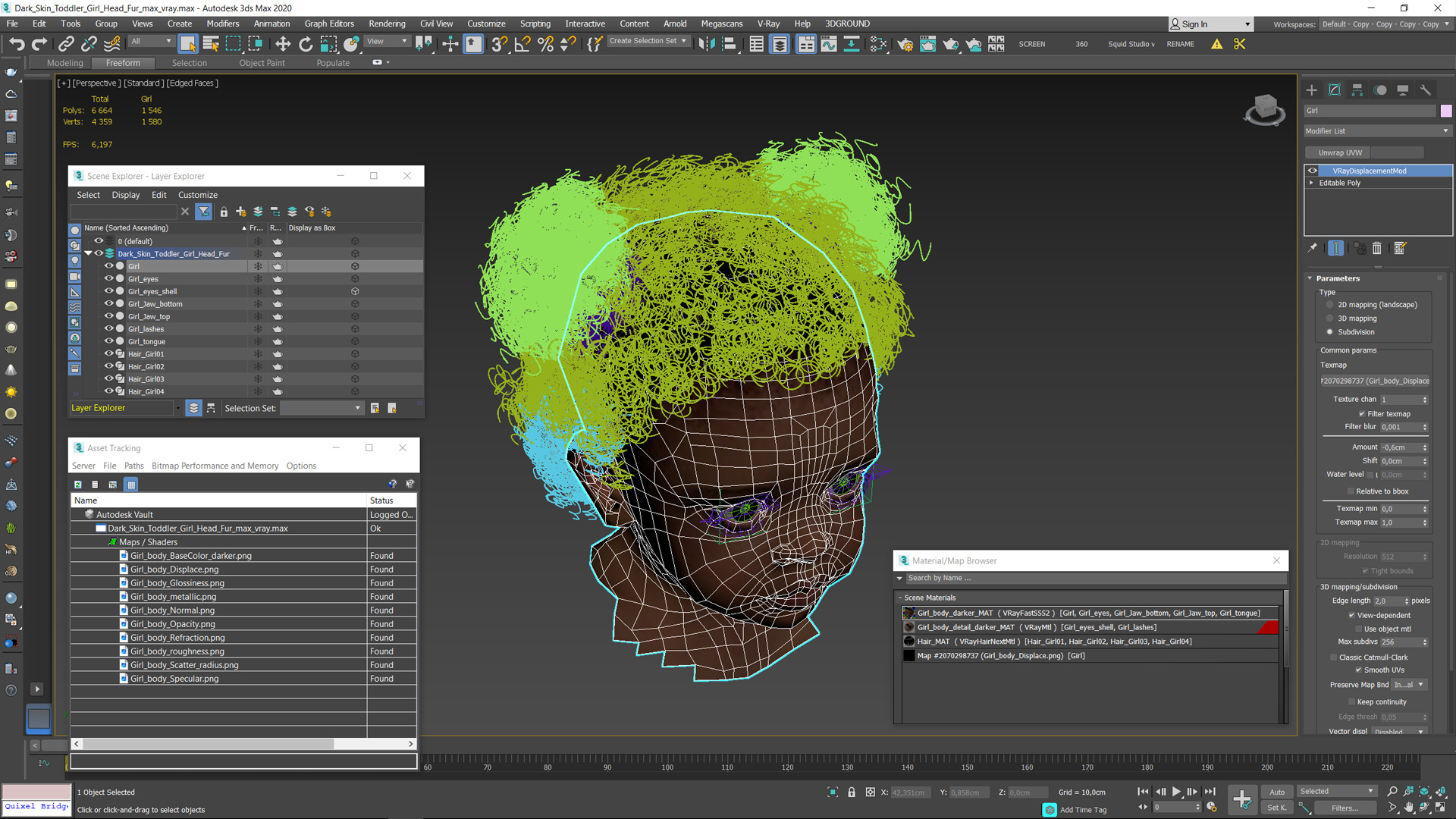
Task: Switch to Object Paint ribbon tab
Action: [262, 63]
